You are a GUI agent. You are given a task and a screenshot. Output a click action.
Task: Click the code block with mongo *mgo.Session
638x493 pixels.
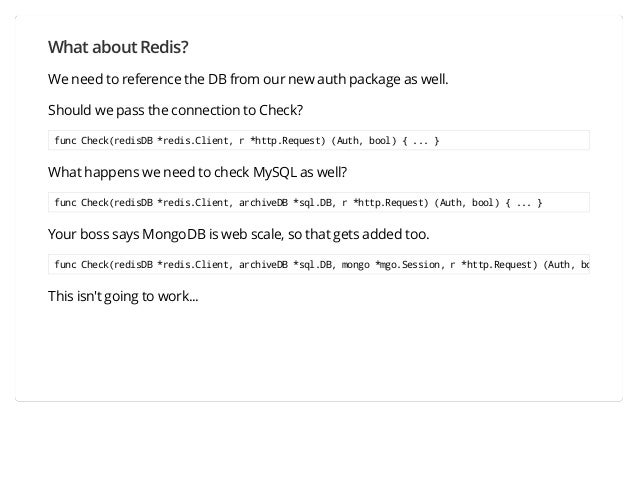(x=319, y=264)
